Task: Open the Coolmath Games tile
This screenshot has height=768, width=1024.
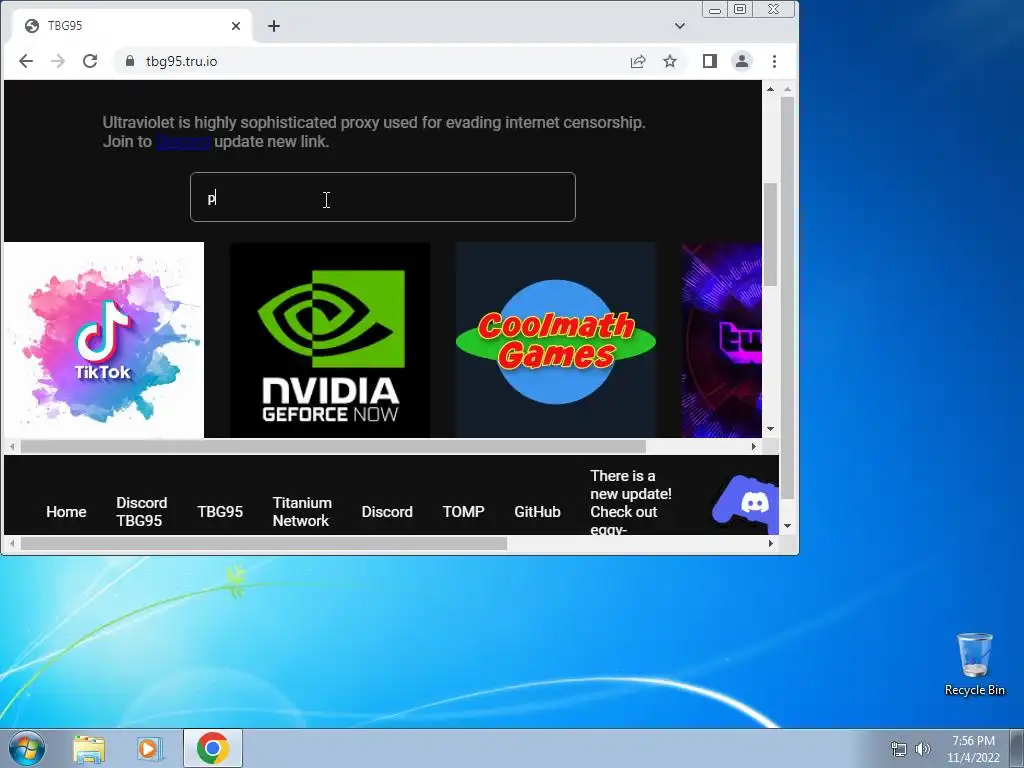Action: pyautogui.click(x=556, y=340)
